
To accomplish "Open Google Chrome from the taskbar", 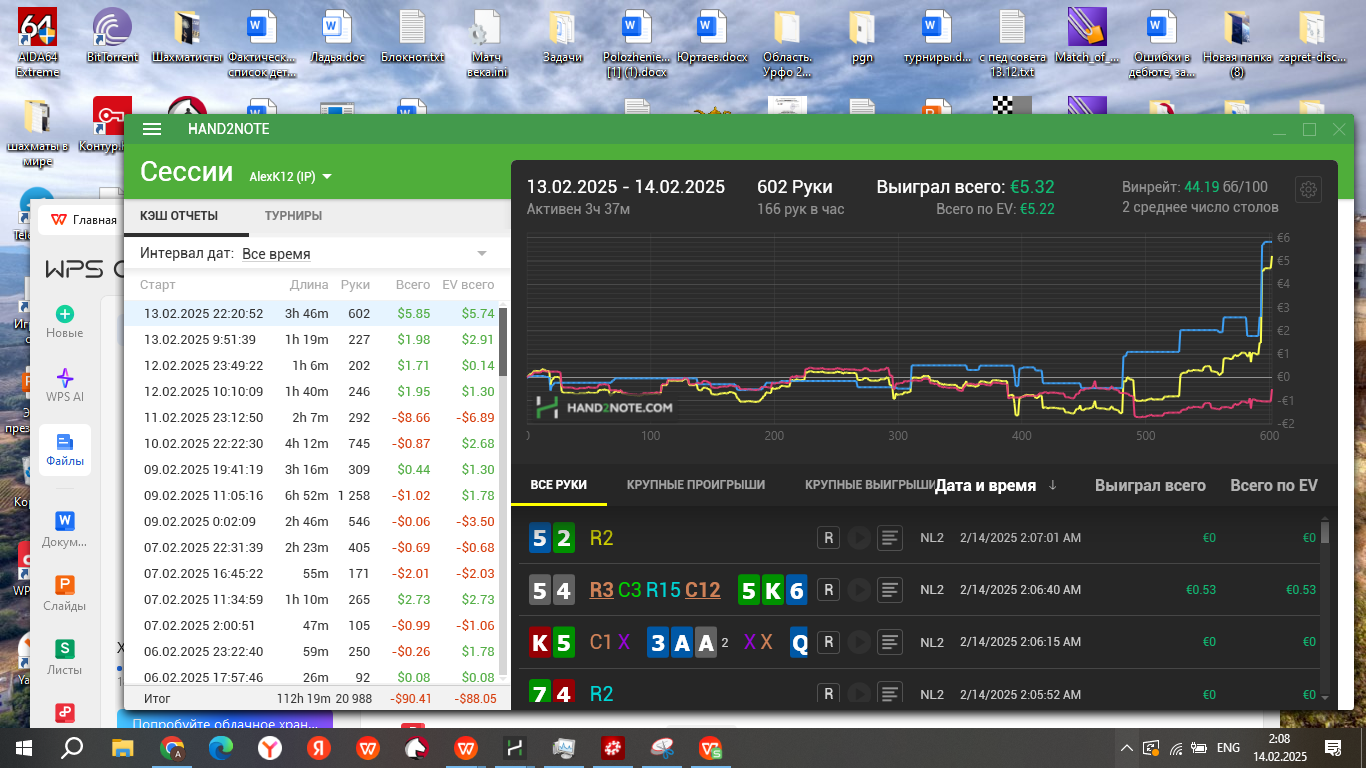I will pyautogui.click(x=172, y=747).
